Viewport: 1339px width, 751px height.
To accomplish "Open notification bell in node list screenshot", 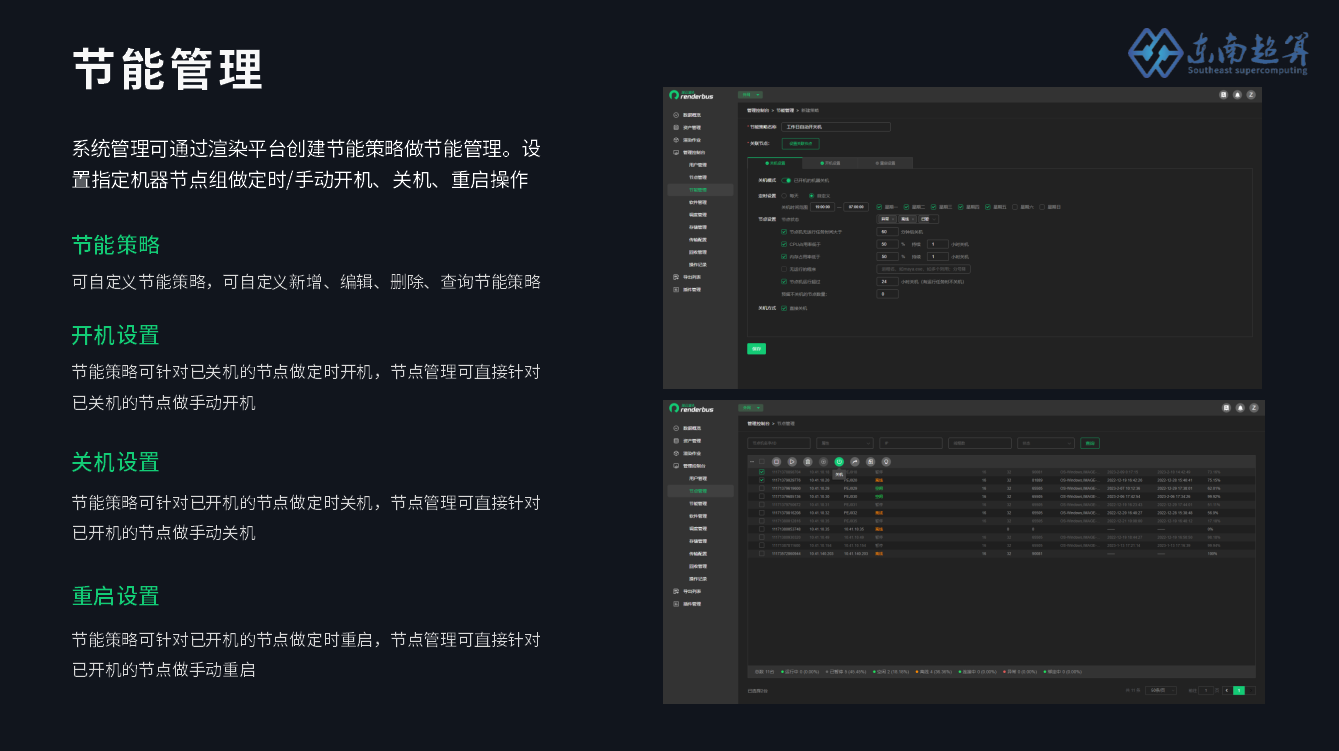I will point(1240,408).
